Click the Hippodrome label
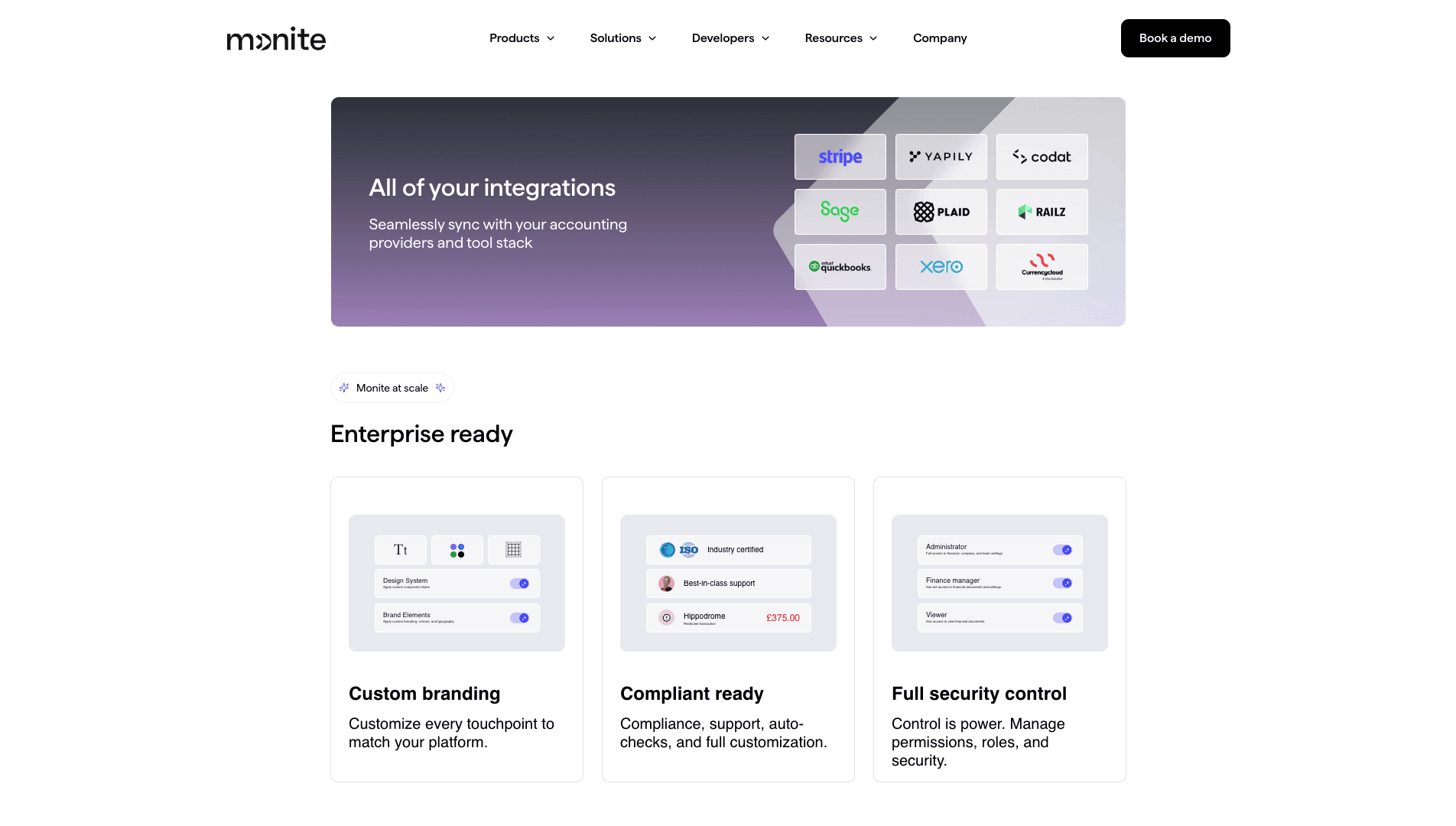The width and height of the screenshot is (1456, 826). point(704,616)
